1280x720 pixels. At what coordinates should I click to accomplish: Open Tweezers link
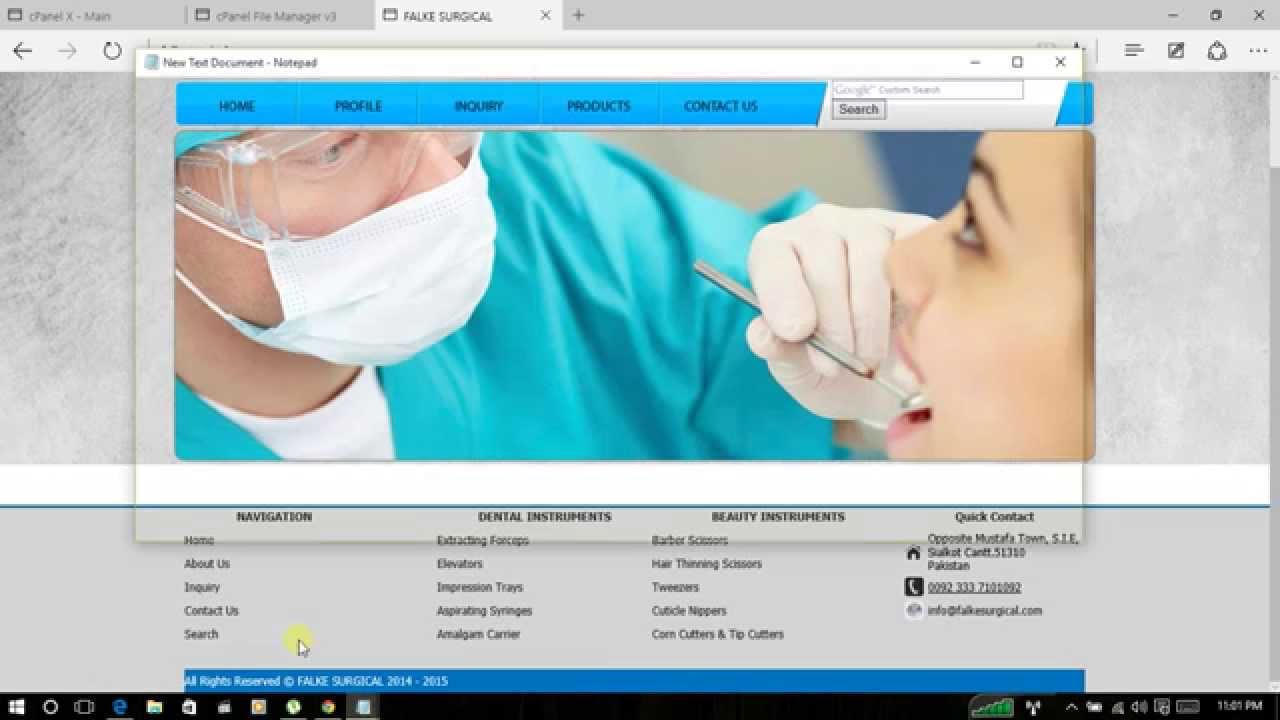676,587
